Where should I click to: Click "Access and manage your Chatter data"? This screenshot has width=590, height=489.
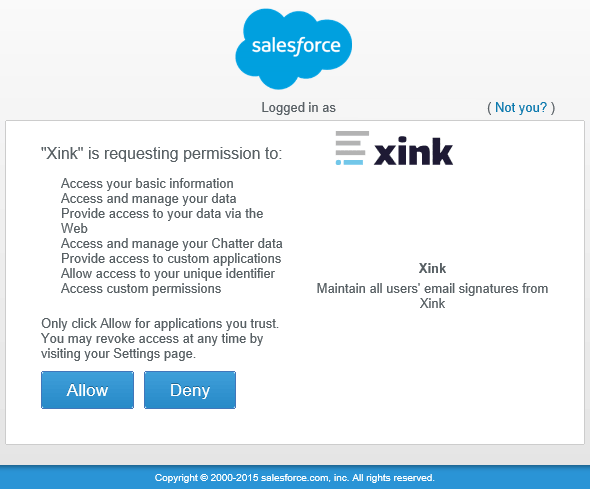[x=172, y=244]
